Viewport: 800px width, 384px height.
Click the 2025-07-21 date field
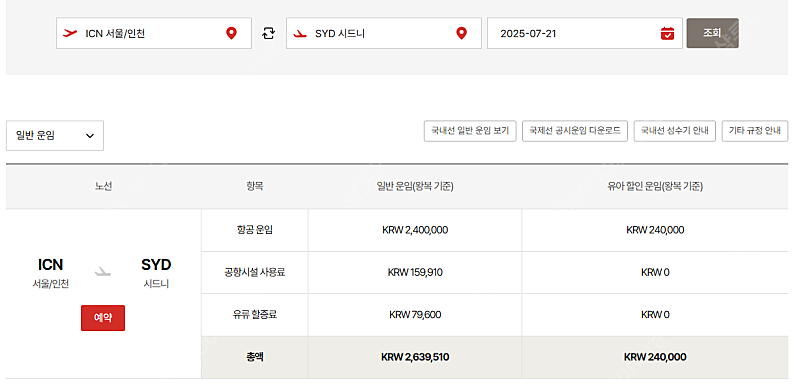click(585, 34)
